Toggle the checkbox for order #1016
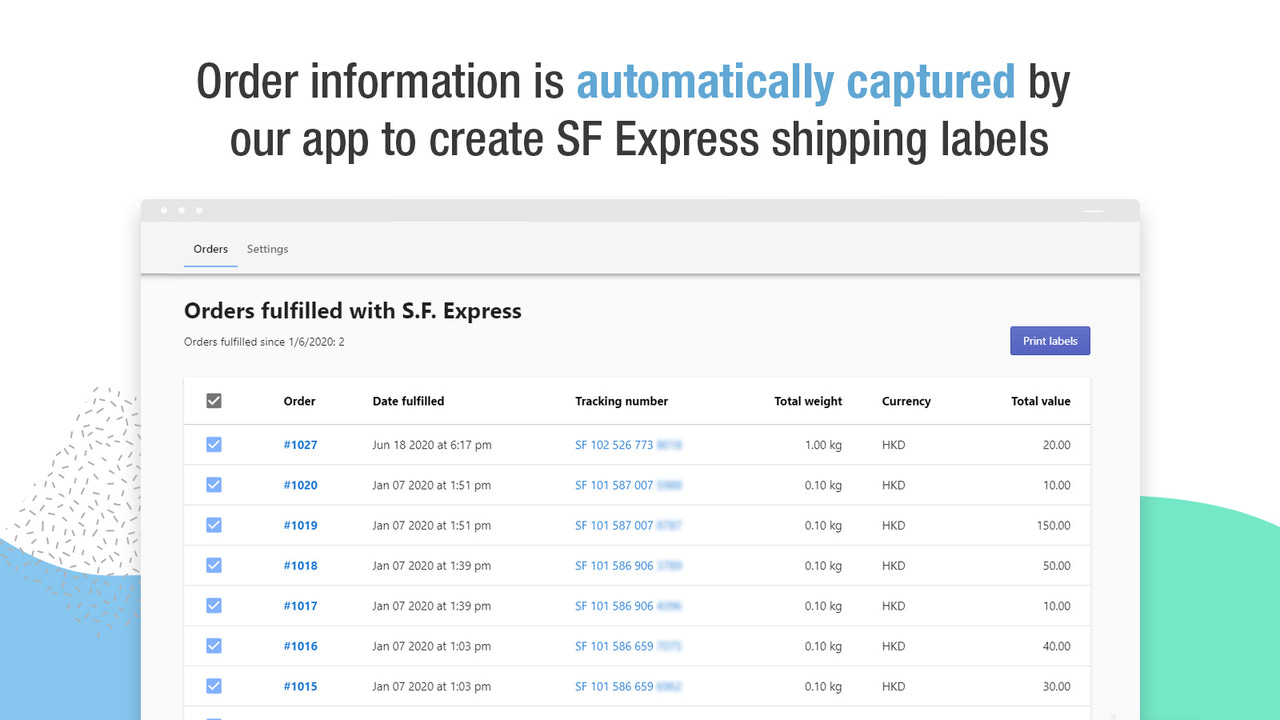This screenshot has width=1280, height=720. [214, 645]
